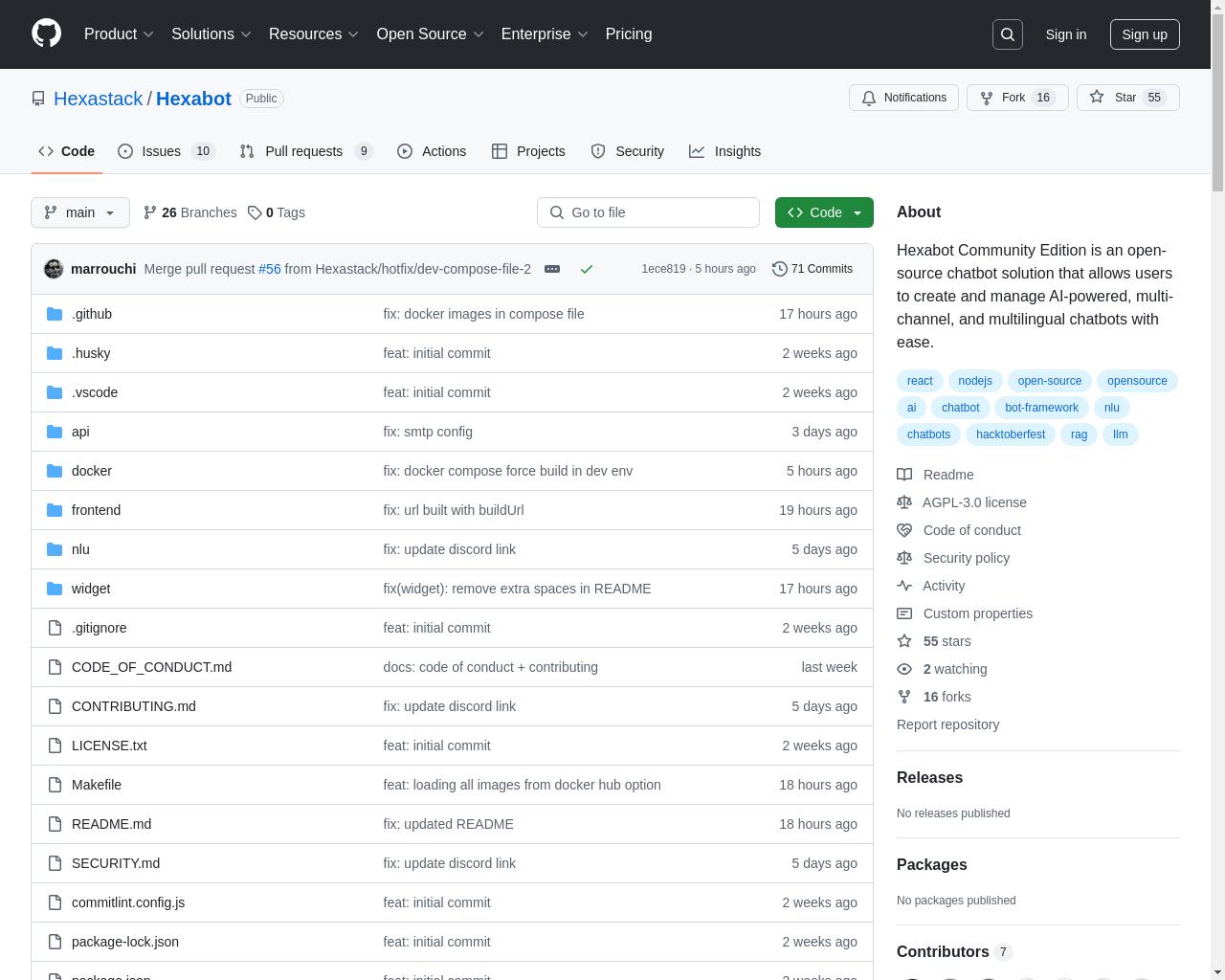
Task: Select the bot-framework topic tag
Action: point(1041,408)
